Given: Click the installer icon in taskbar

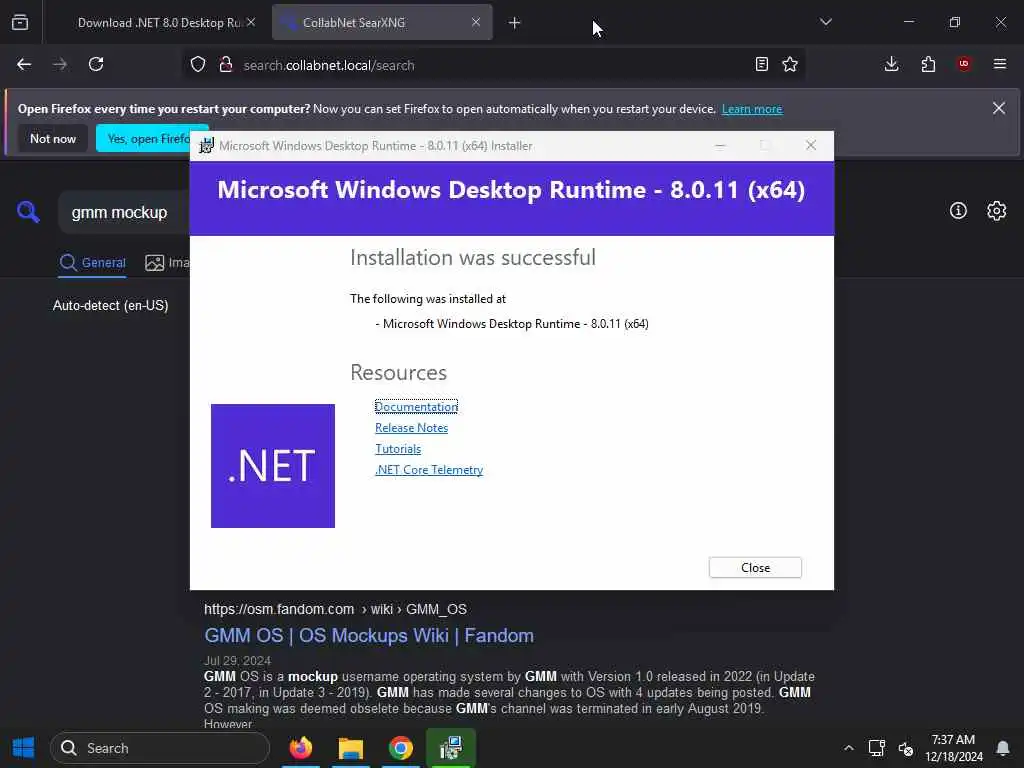Looking at the screenshot, I should point(451,748).
